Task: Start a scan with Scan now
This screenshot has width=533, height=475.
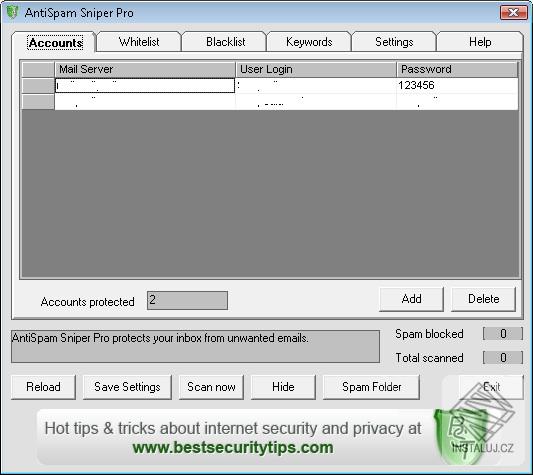Action: tap(211, 387)
